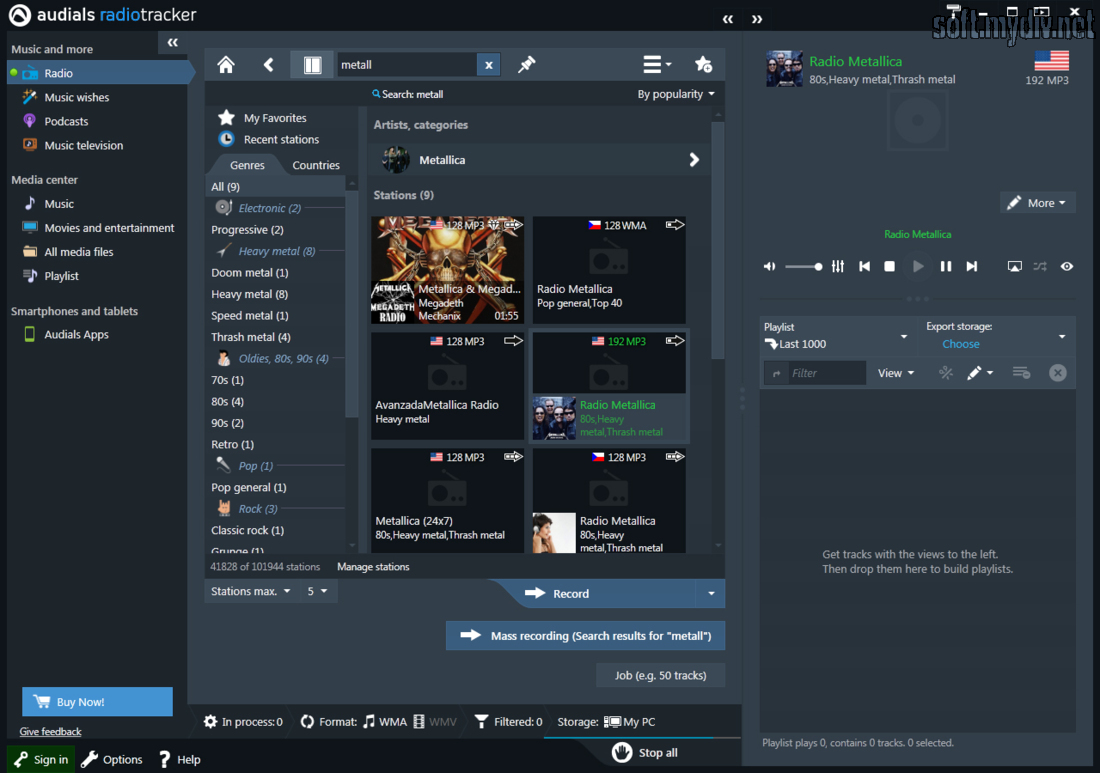The height and width of the screenshot is (773, 1100).
Task: Pause playback in the player
Action: tap(946, 267)
